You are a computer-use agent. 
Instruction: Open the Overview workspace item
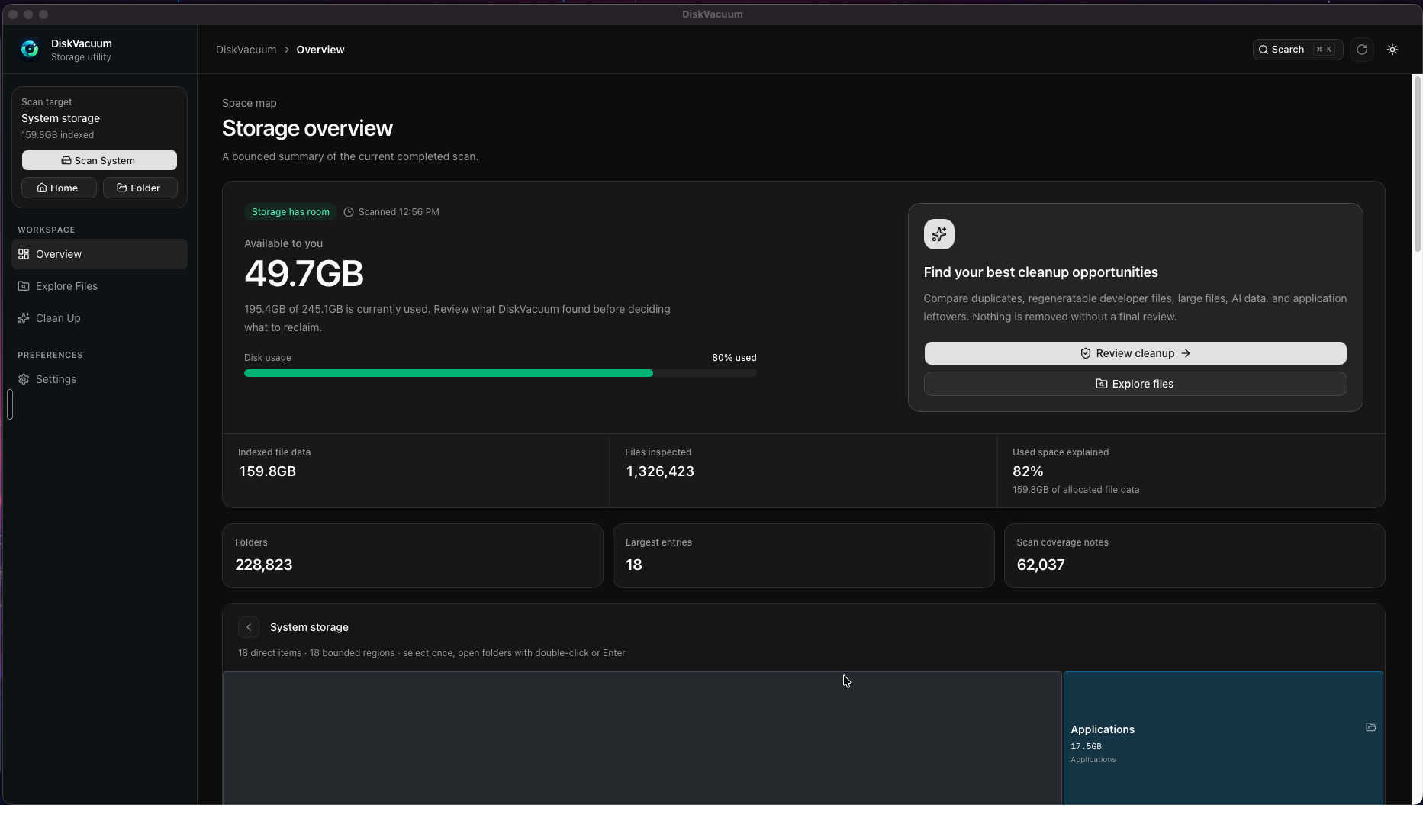[x=99, y=254]
